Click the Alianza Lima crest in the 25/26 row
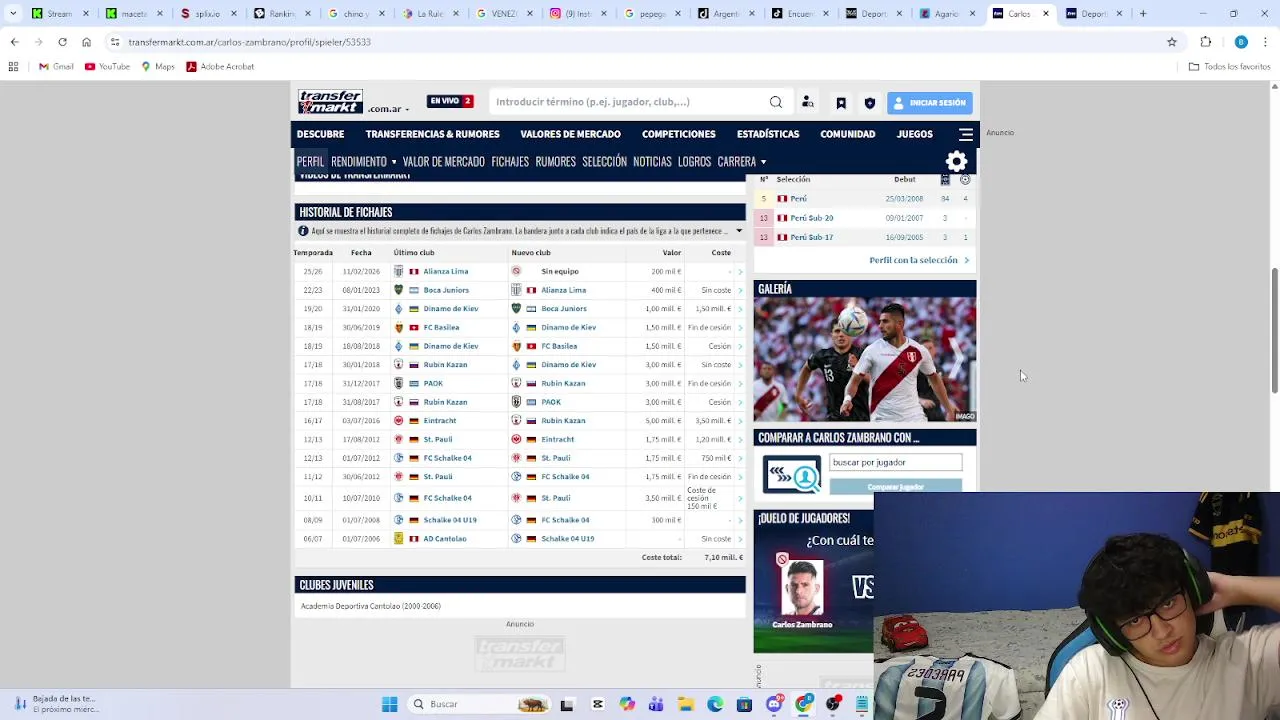Viewport: 1280px width, 720px height. point(398,271)
